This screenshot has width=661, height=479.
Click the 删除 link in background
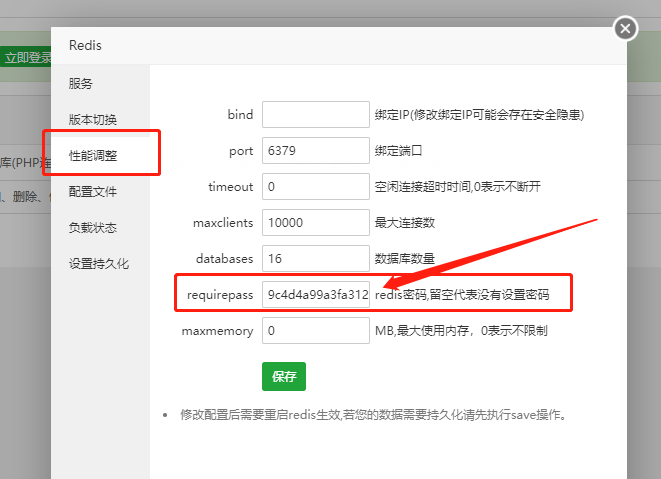[27, 197]
